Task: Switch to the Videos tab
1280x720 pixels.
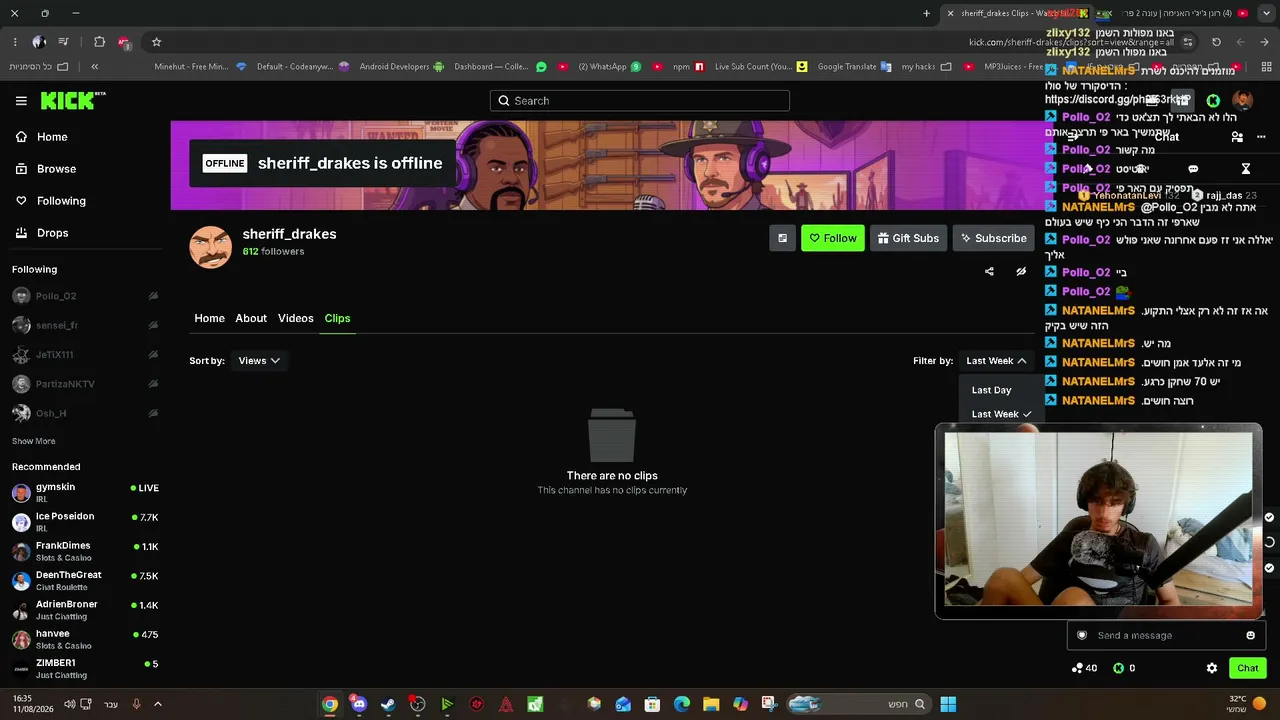Action: point(295,318)
